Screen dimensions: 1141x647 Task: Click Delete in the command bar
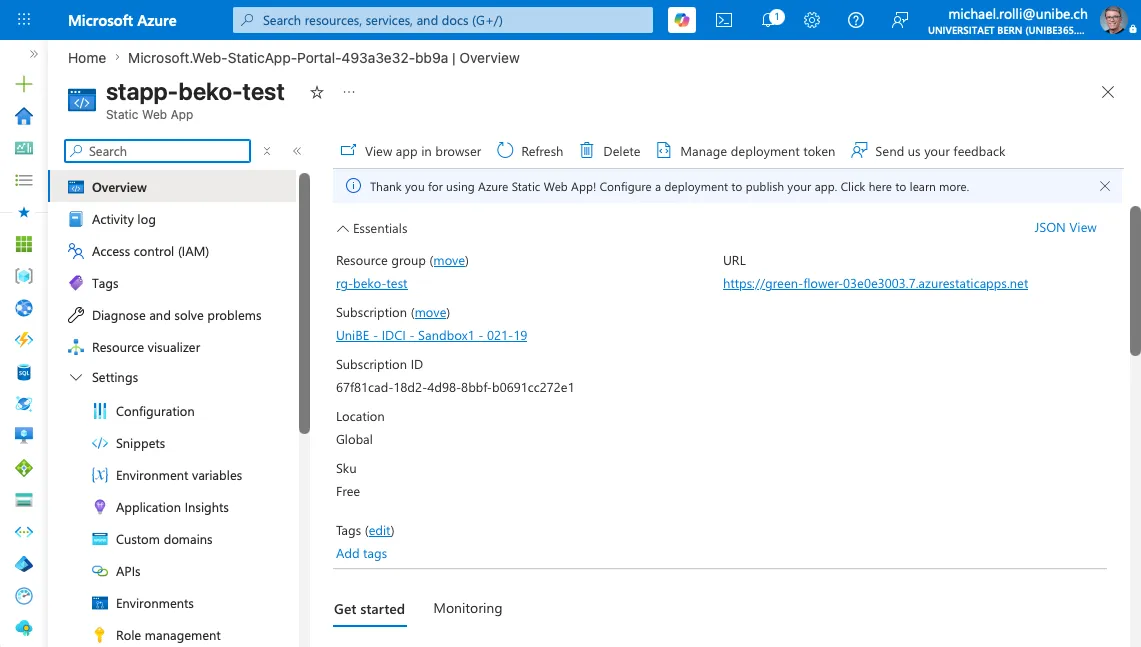pos(610,151)
